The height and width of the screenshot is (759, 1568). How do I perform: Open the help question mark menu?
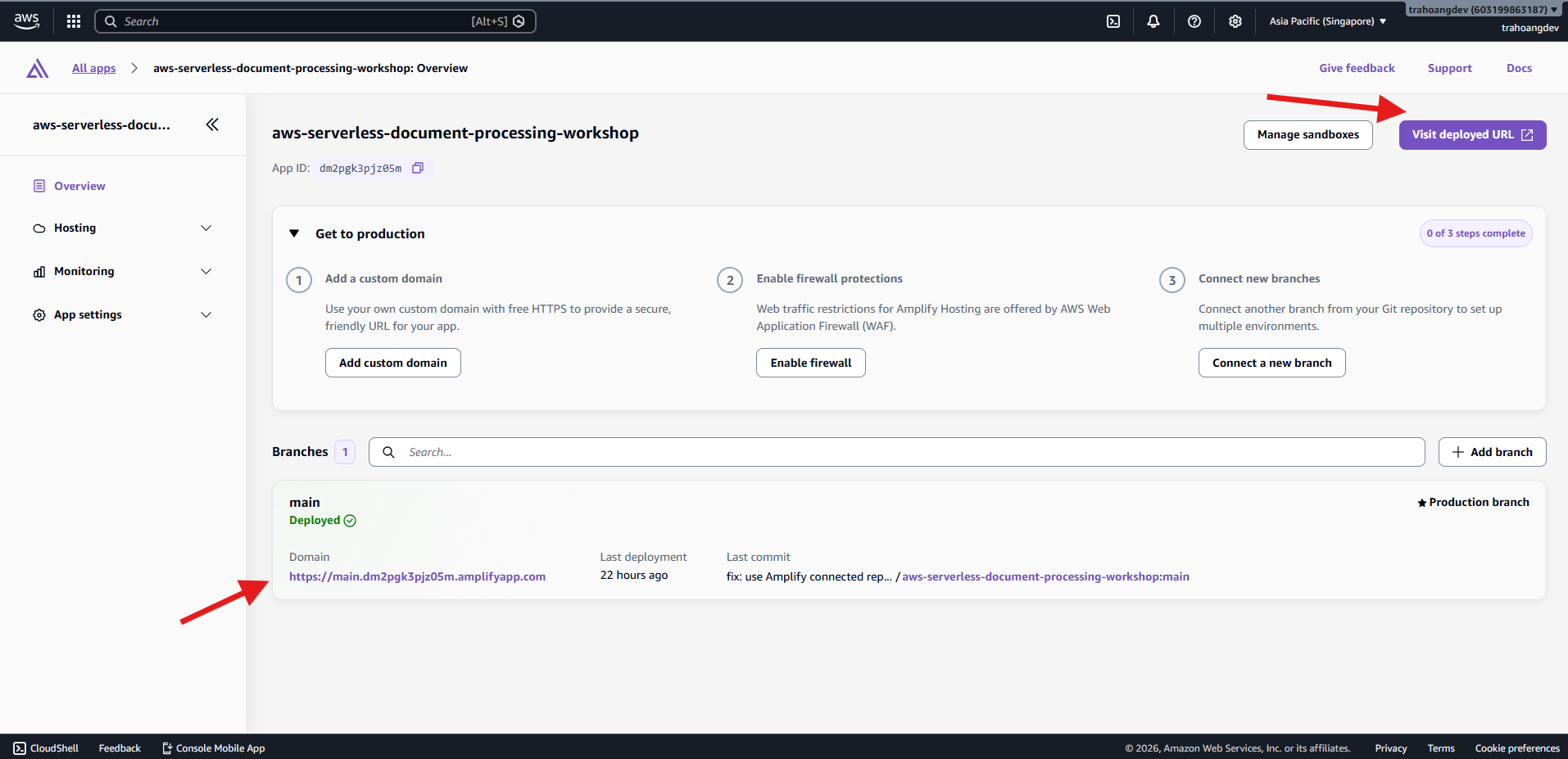(1194, 21)
